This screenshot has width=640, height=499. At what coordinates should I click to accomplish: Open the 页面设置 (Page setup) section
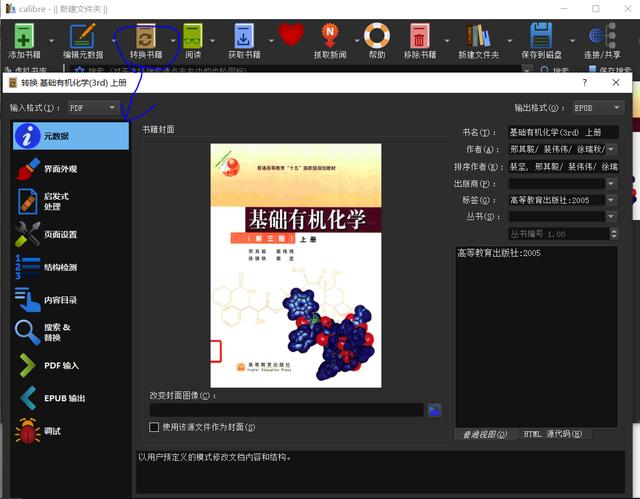71,234
